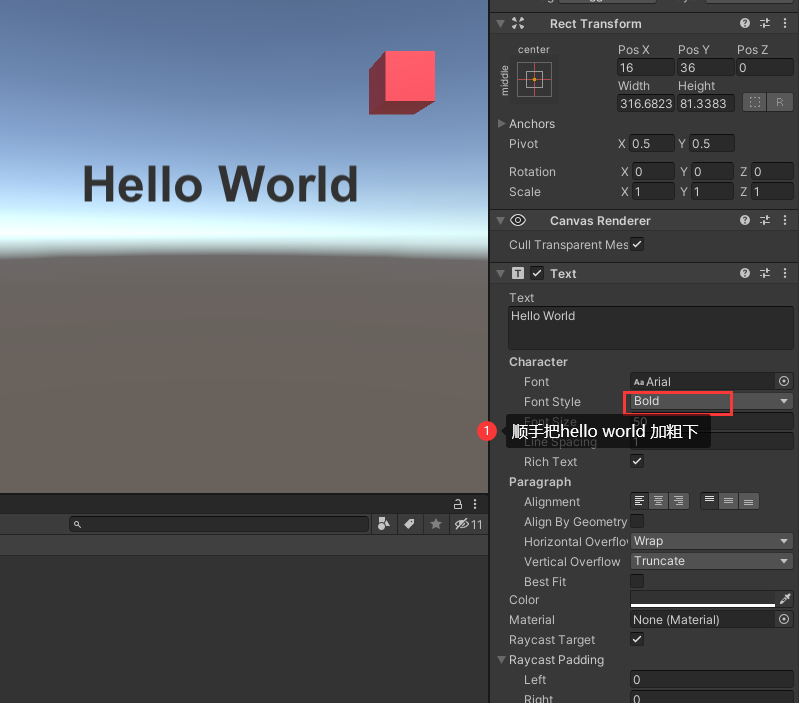Toggle Rect Transform raw edit mode R button
The image size is (799, 703).
pyautogui.click(x=780, y=102)
